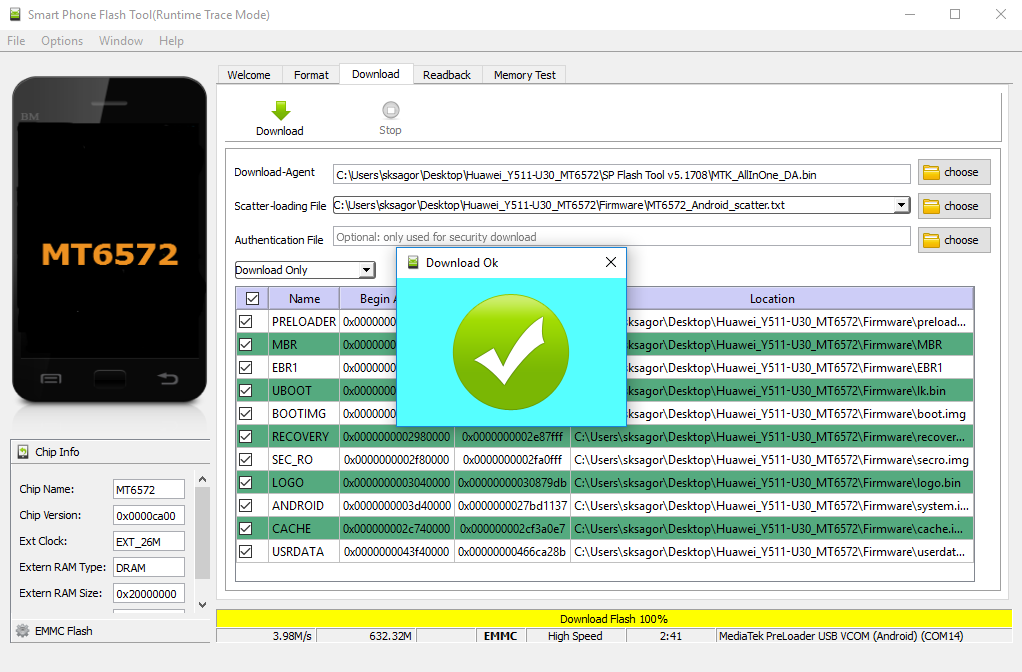Select the Download tab
This screenshot has width=1022, height=672.
click(376, 74)
